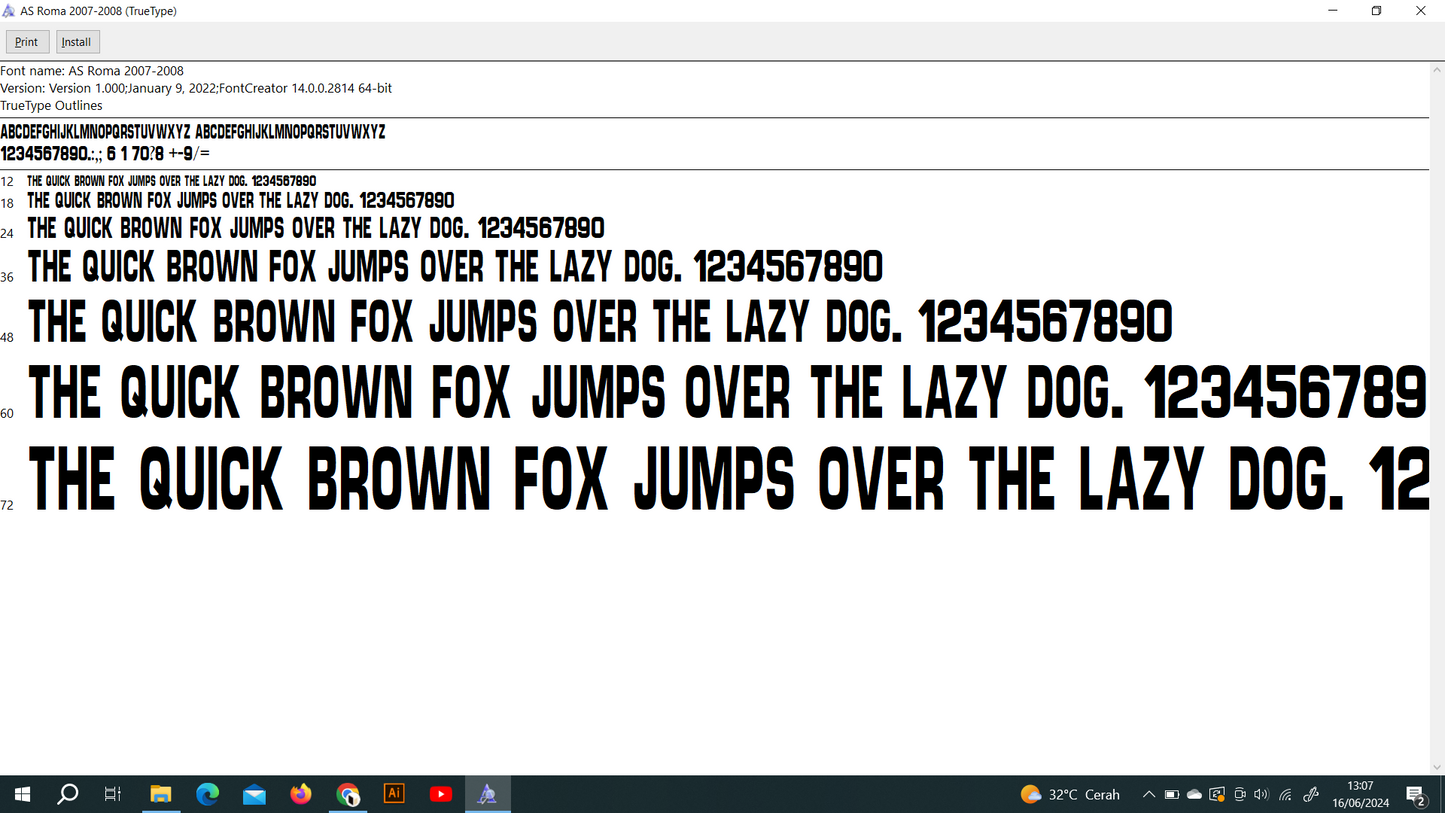This screenshot has width=1445, height=813.
Task: Open the notification center with 2 alerts
Action: 1416,796
